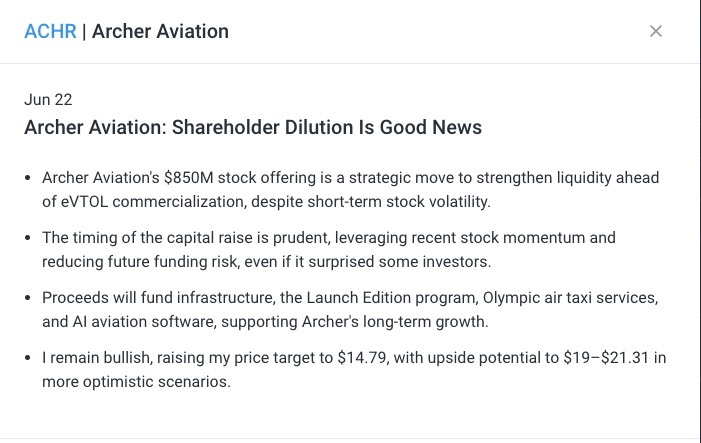Image resolution: width=701 pixels, height=443 pixels.
Task: Click the $19–$21.31 upside range text
Action: point(606,358)
